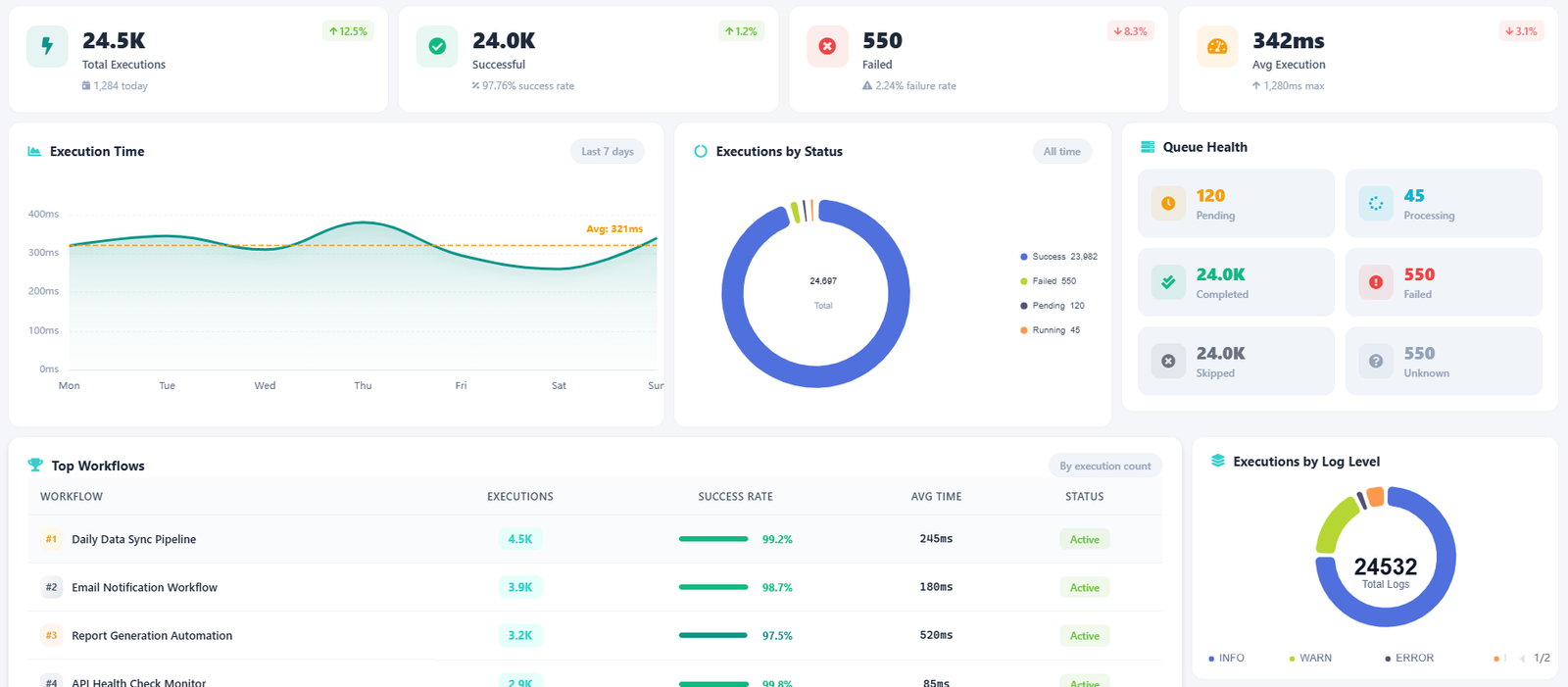Open Report Generation Automation workflow

tap(152, 635)
